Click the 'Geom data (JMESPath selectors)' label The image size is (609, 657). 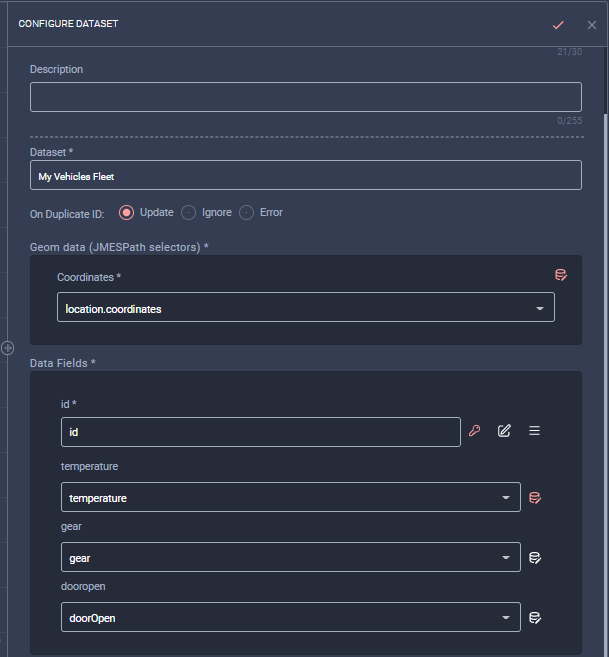coord(119,247)
